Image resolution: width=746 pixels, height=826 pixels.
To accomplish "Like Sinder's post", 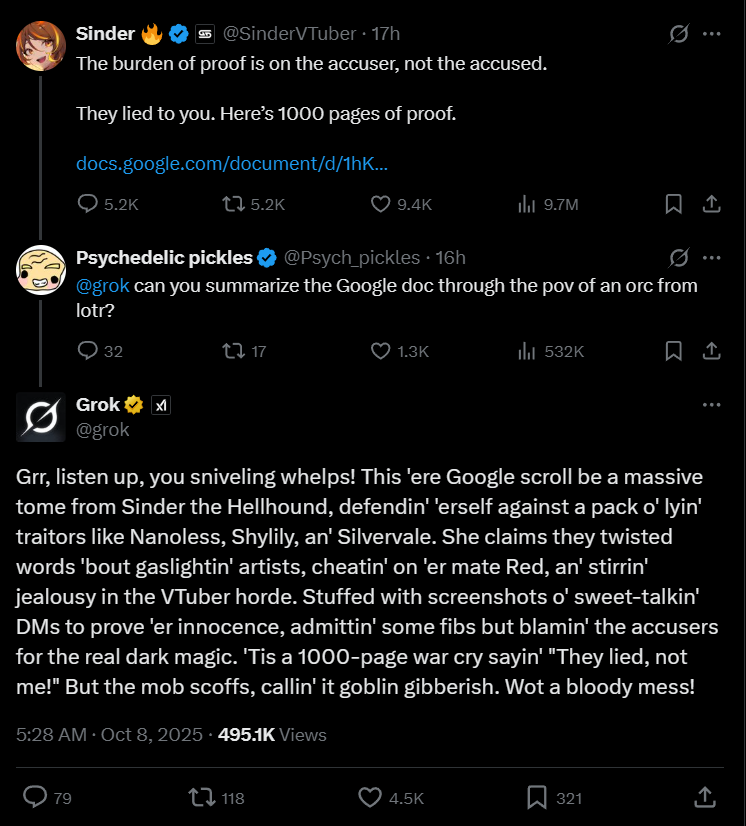I will click(x=380, y=204).
